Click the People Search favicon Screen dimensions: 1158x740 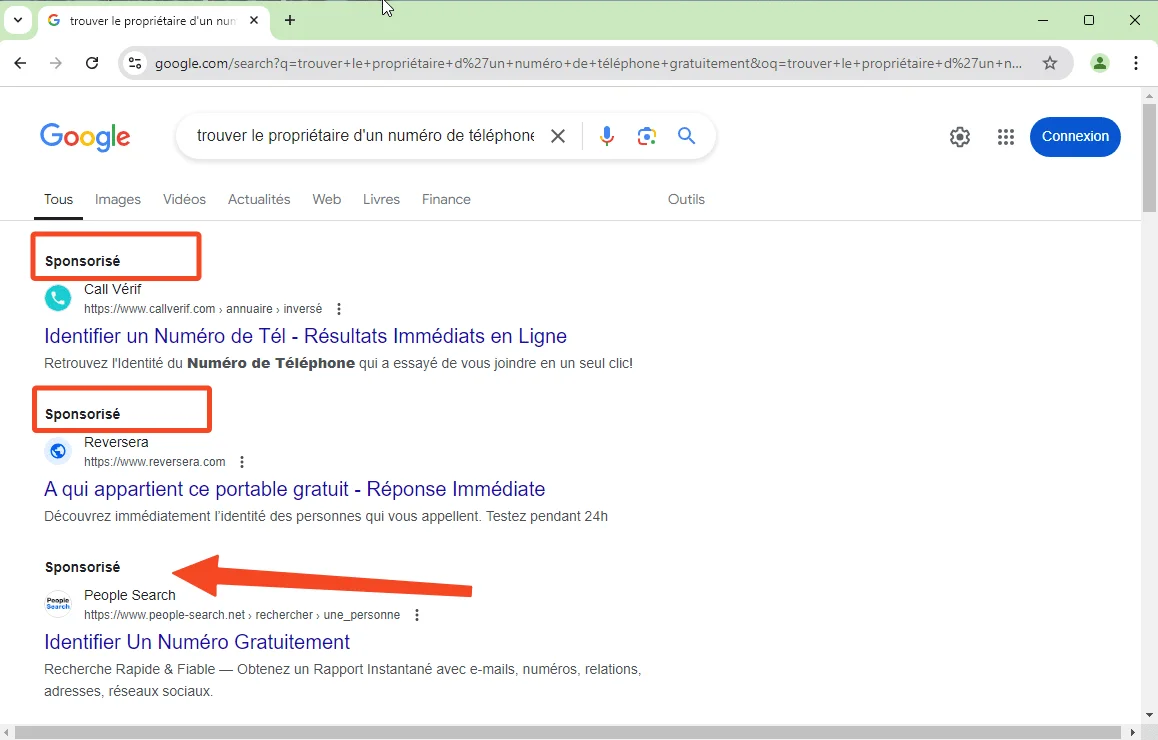[x=58, y=604]
